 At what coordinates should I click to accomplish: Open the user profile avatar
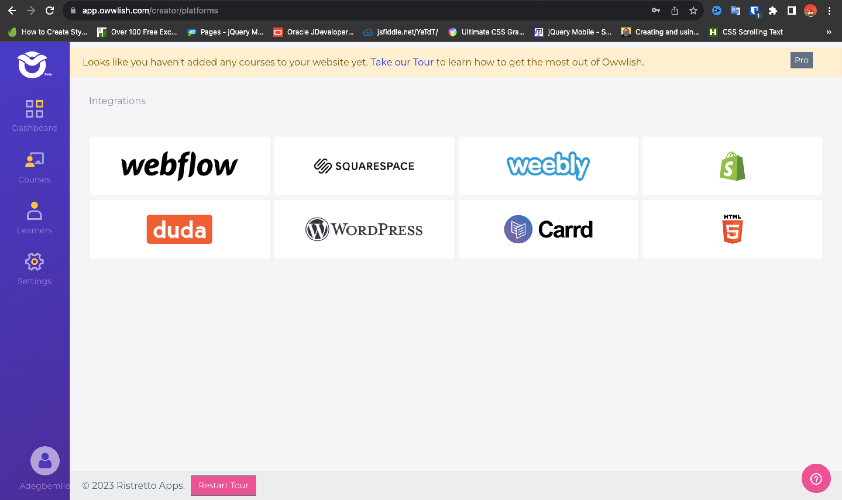pyautogui.click(x=45, y=461)
